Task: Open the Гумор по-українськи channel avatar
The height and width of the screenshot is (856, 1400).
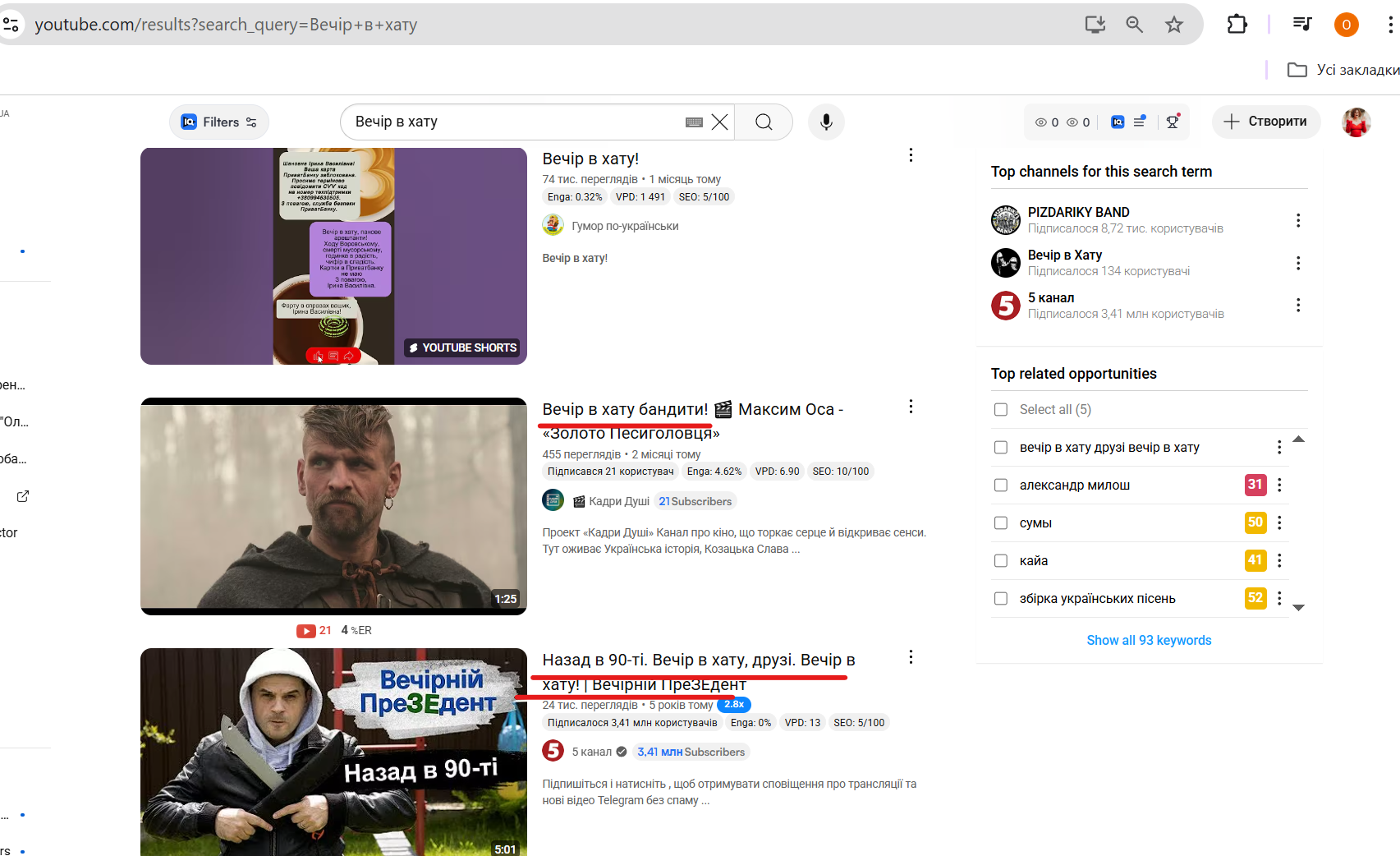Action: (x=553, y=225)
